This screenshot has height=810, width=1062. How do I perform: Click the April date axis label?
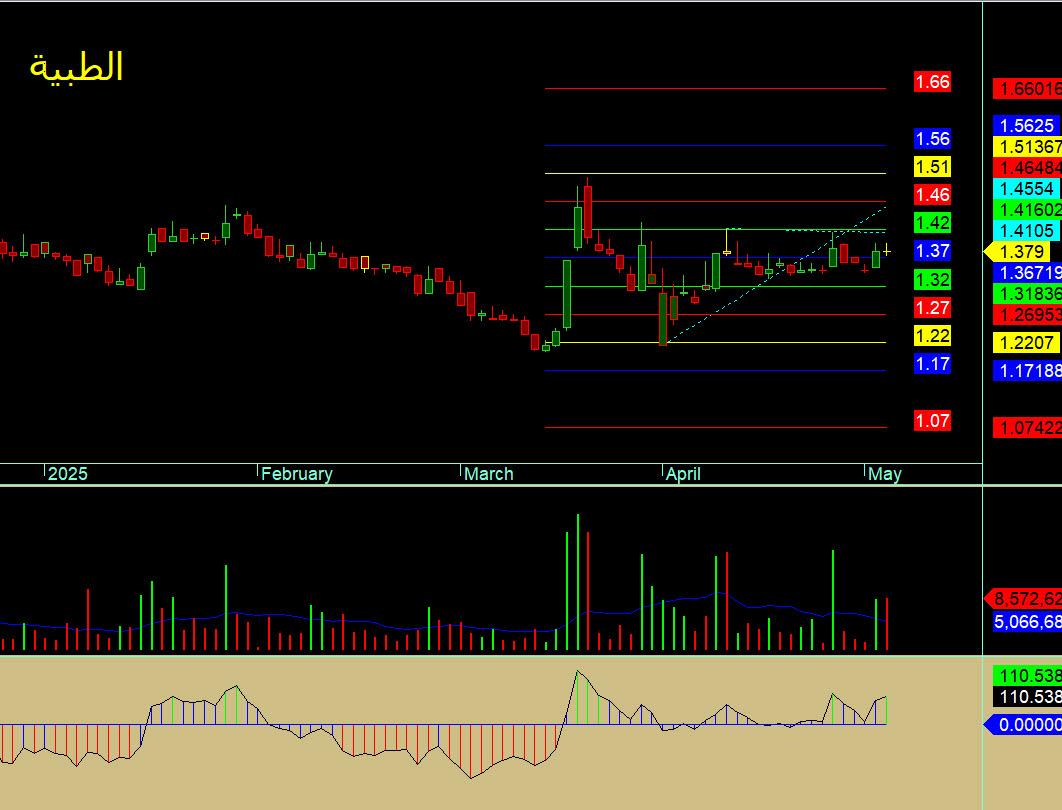683,473
